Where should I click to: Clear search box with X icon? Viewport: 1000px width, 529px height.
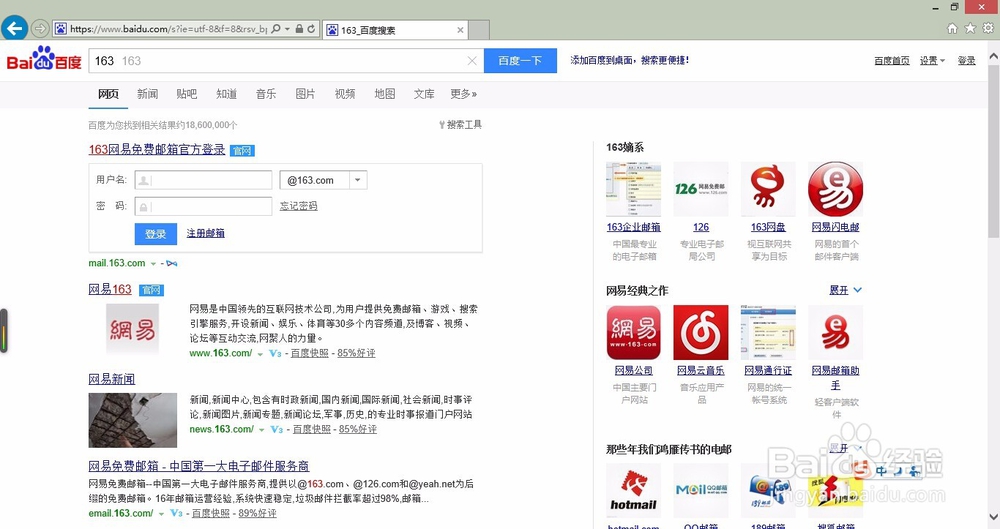[x=472, y=61]
